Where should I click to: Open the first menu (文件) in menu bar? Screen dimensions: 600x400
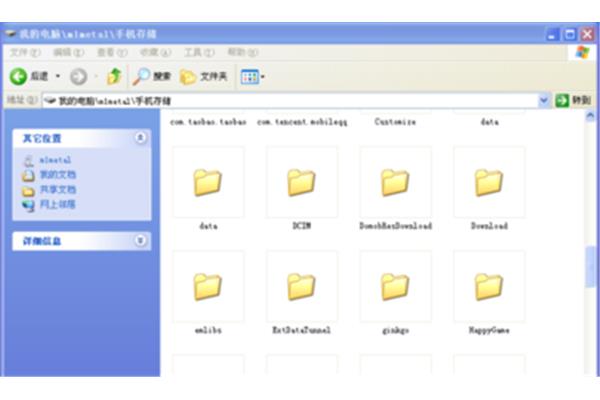(24, 52)
